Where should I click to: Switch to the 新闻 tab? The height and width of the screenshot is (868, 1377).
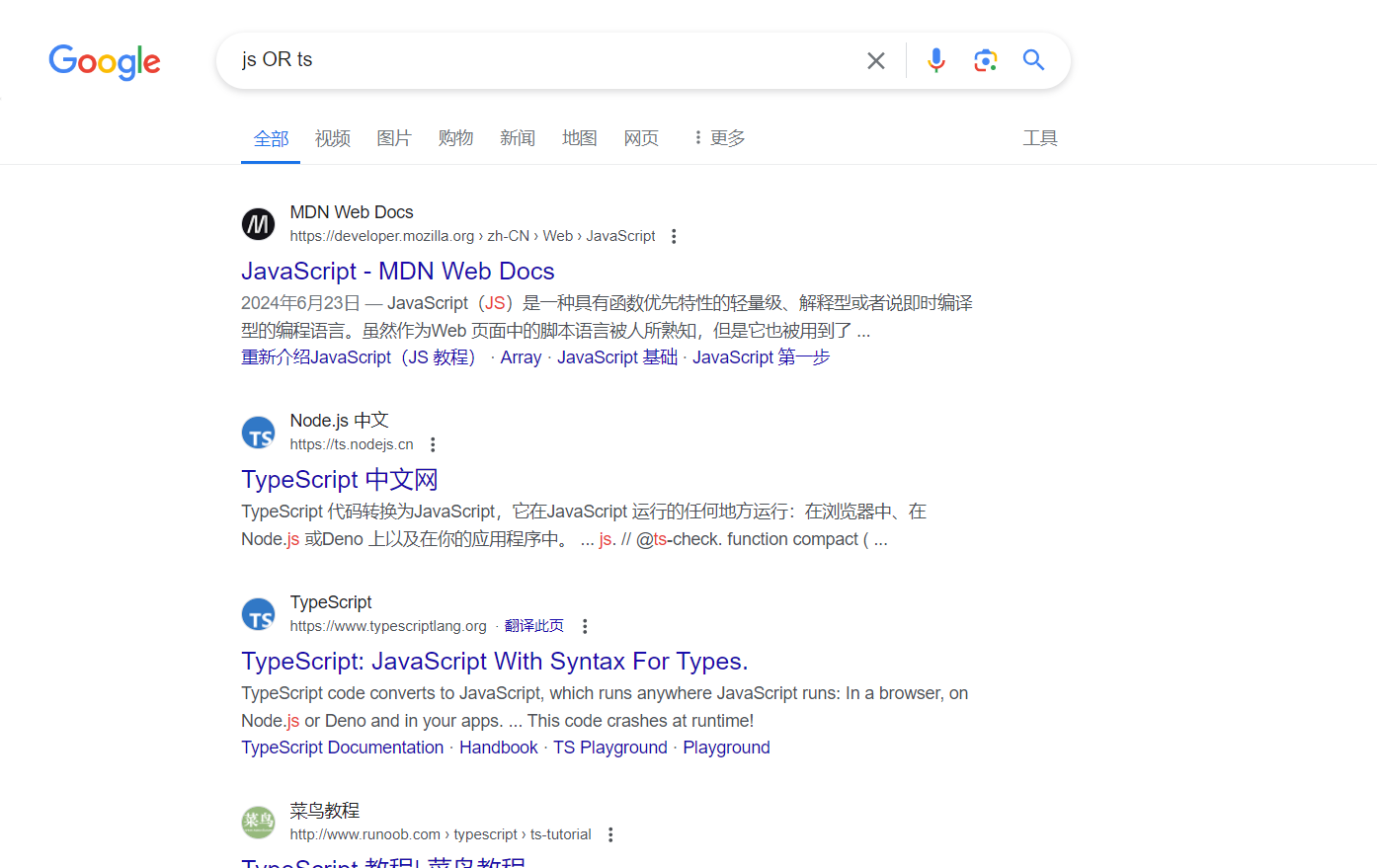coord(518,138)
